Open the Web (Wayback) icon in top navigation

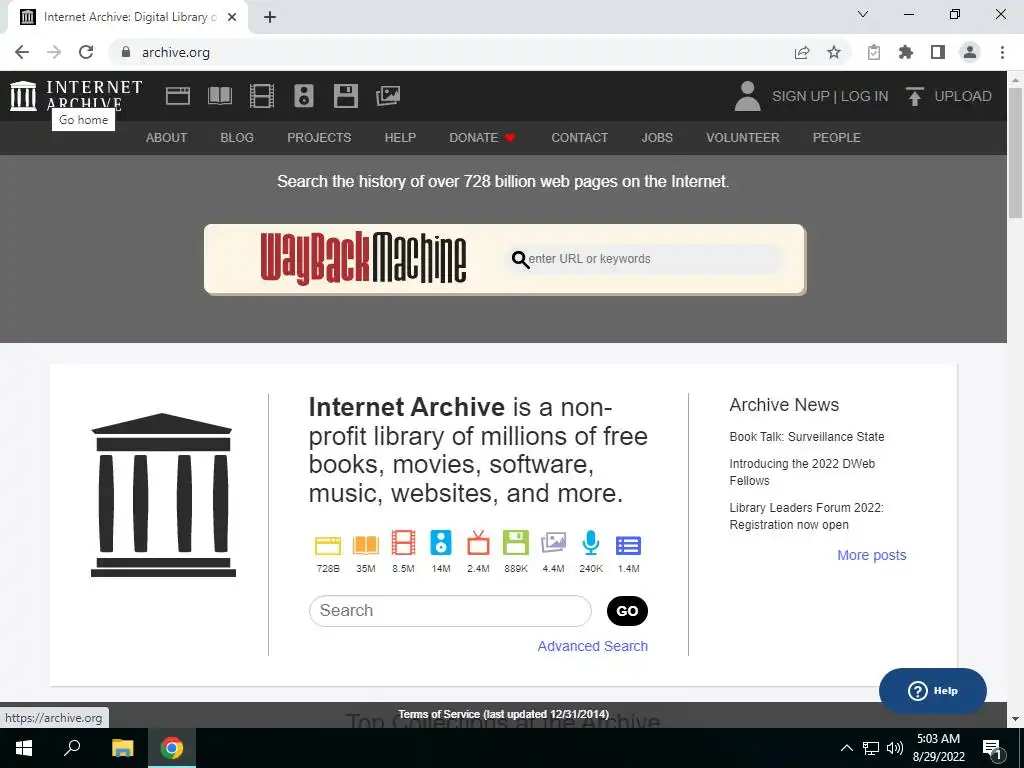tap(178, 96)
